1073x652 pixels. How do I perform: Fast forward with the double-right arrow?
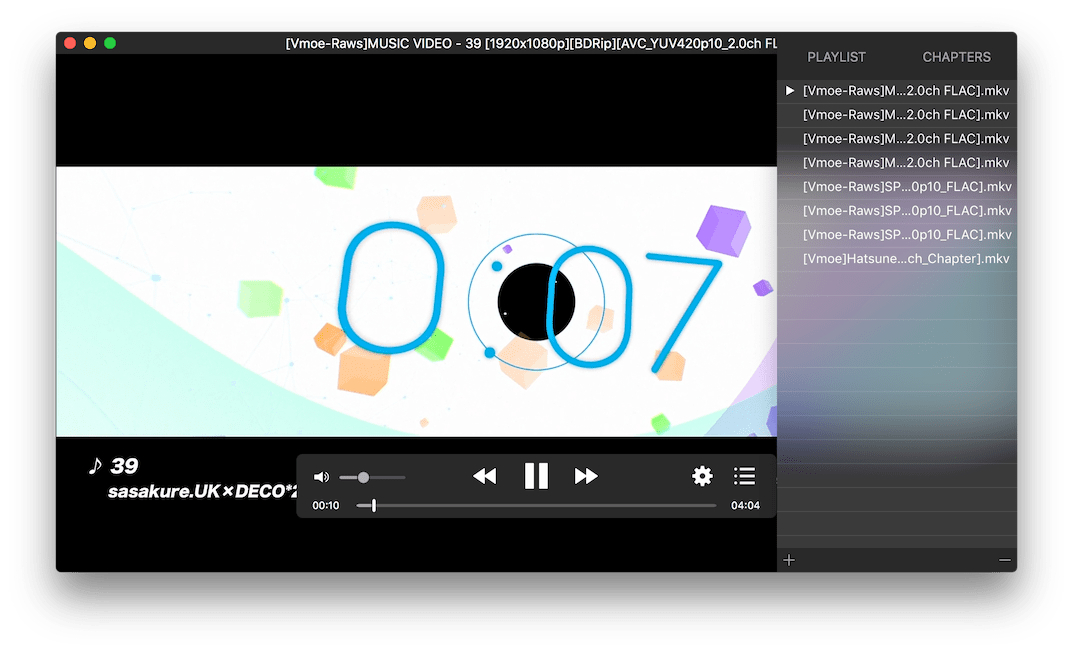586,477
